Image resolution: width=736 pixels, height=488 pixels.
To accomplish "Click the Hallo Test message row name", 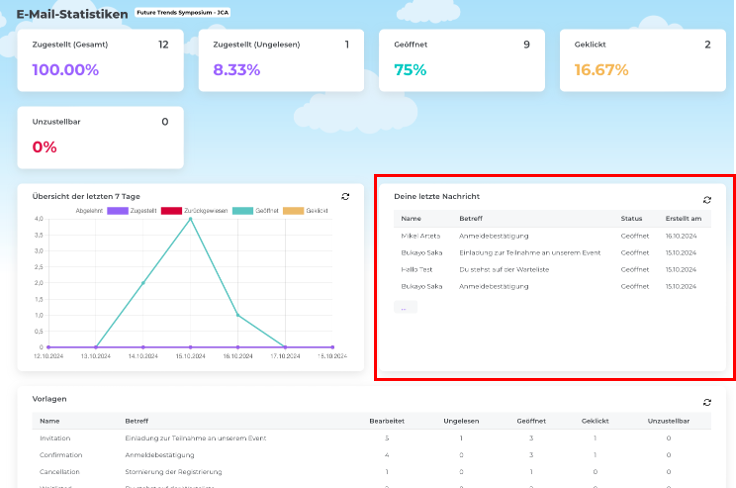I will point(417,270).
